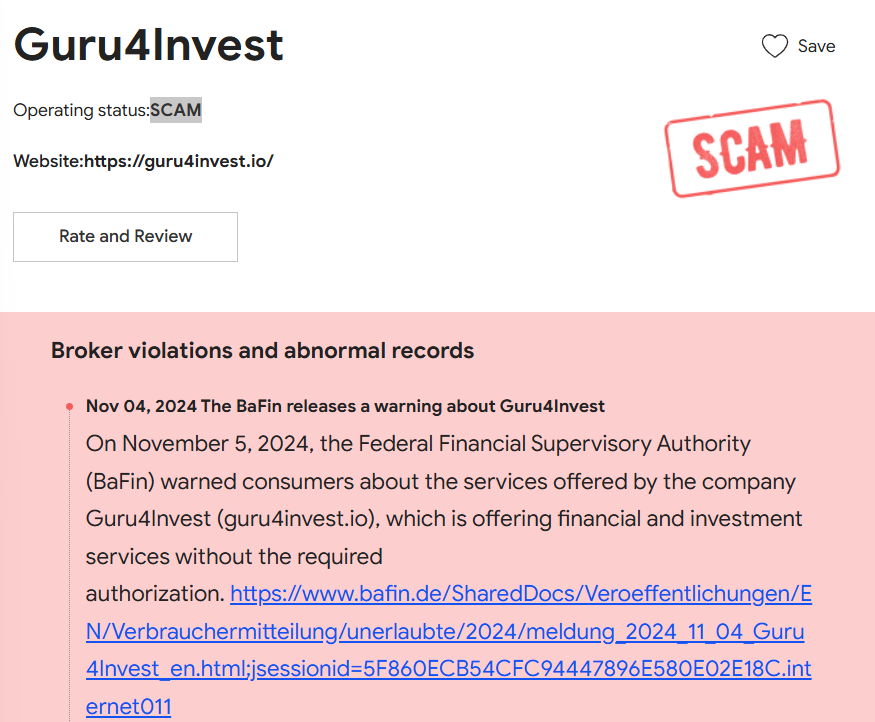Click the heart icon to save broker

coord(775,46)
